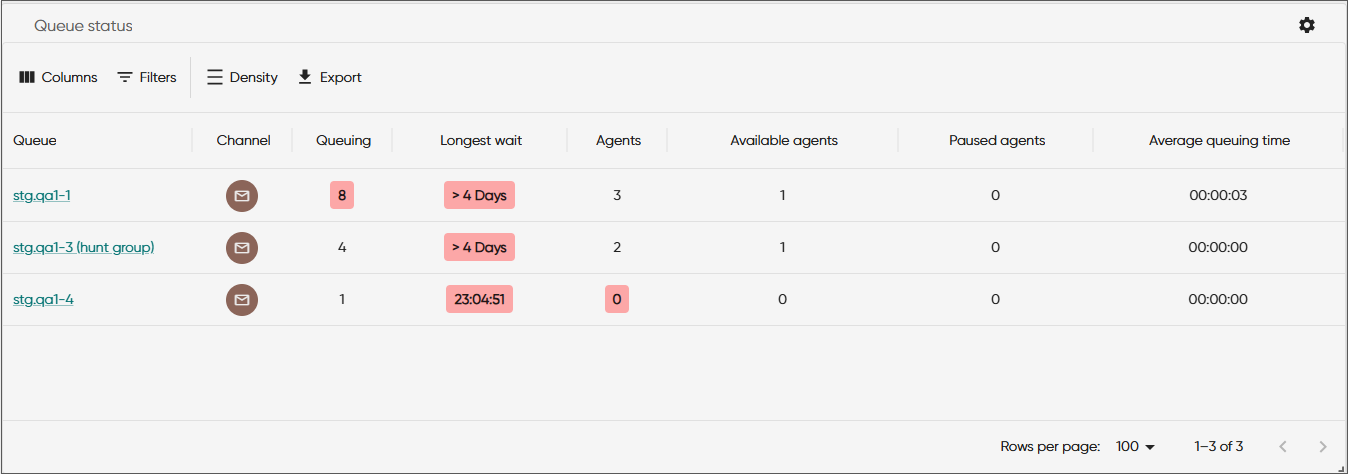Expand the Rows per page dropdown
The width and height of the screenshot is (1348, 474).
[1135, 447]
